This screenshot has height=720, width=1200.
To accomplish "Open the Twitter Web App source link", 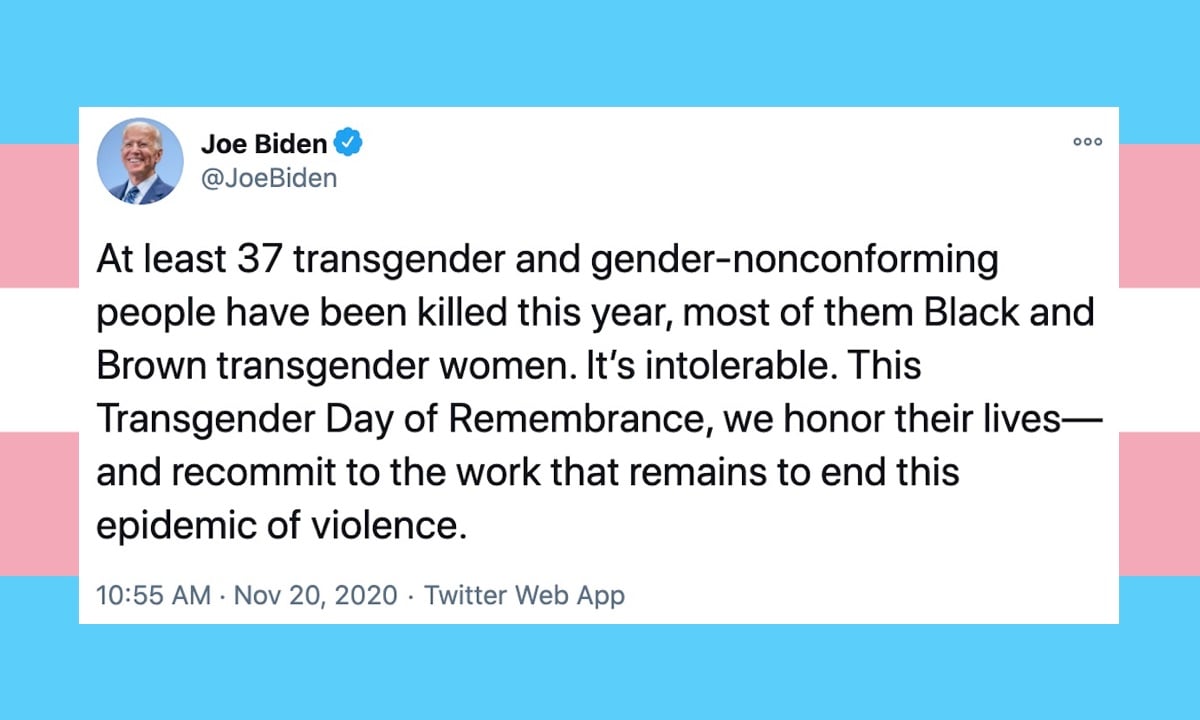I will tap(524, 595).
